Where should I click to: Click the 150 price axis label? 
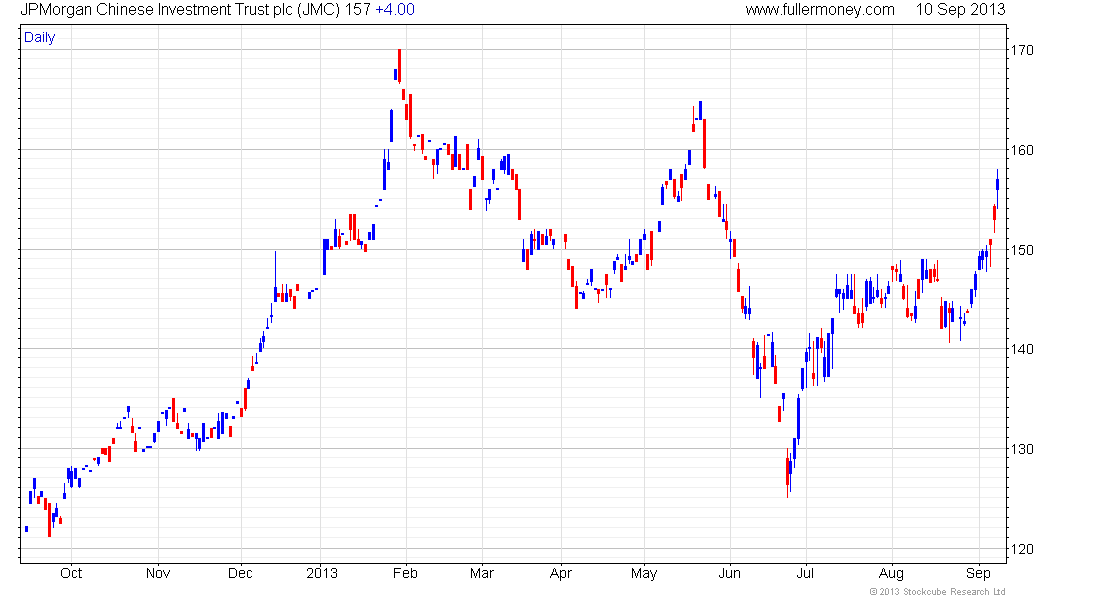[1021, 251]
